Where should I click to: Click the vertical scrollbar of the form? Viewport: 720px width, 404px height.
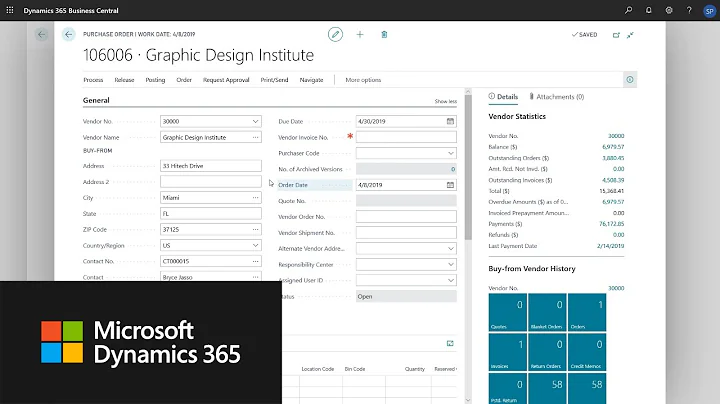tap(468, 168)
